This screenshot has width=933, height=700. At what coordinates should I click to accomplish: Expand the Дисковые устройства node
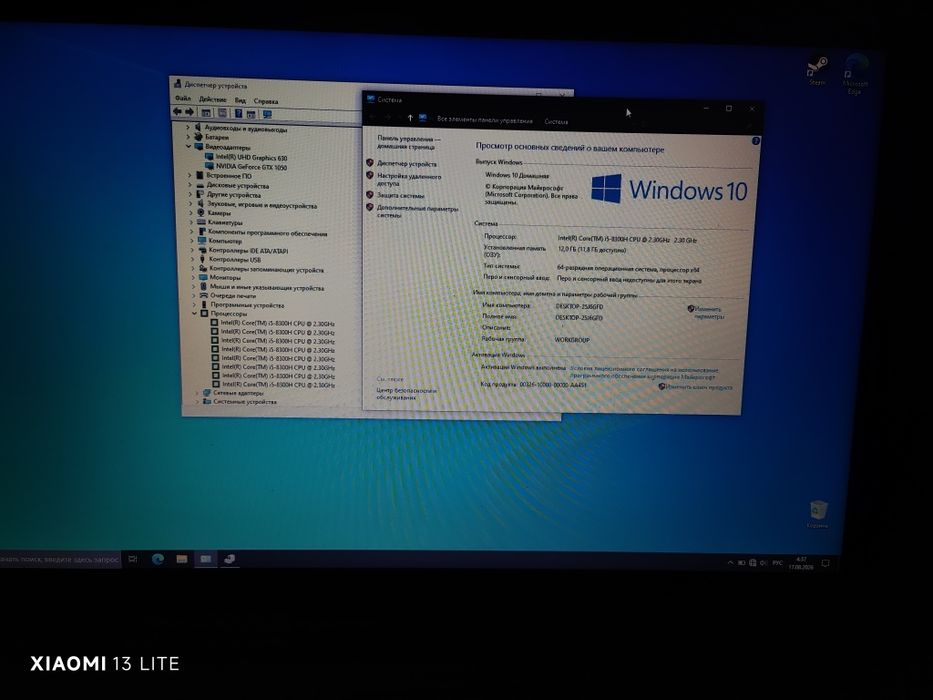190,186
